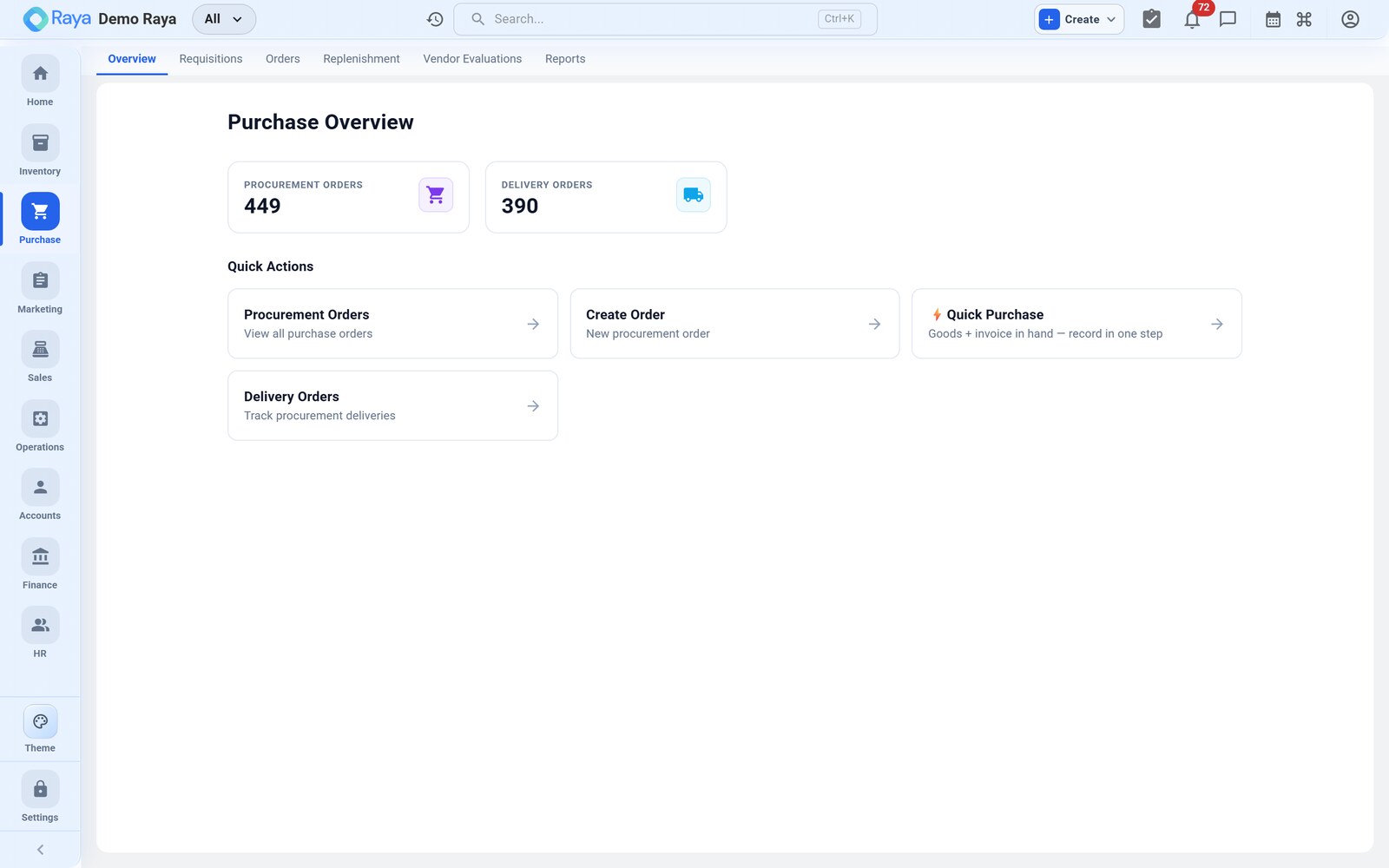
Task: Switch to the Requisitions tab
Action: tap(211, 59)
